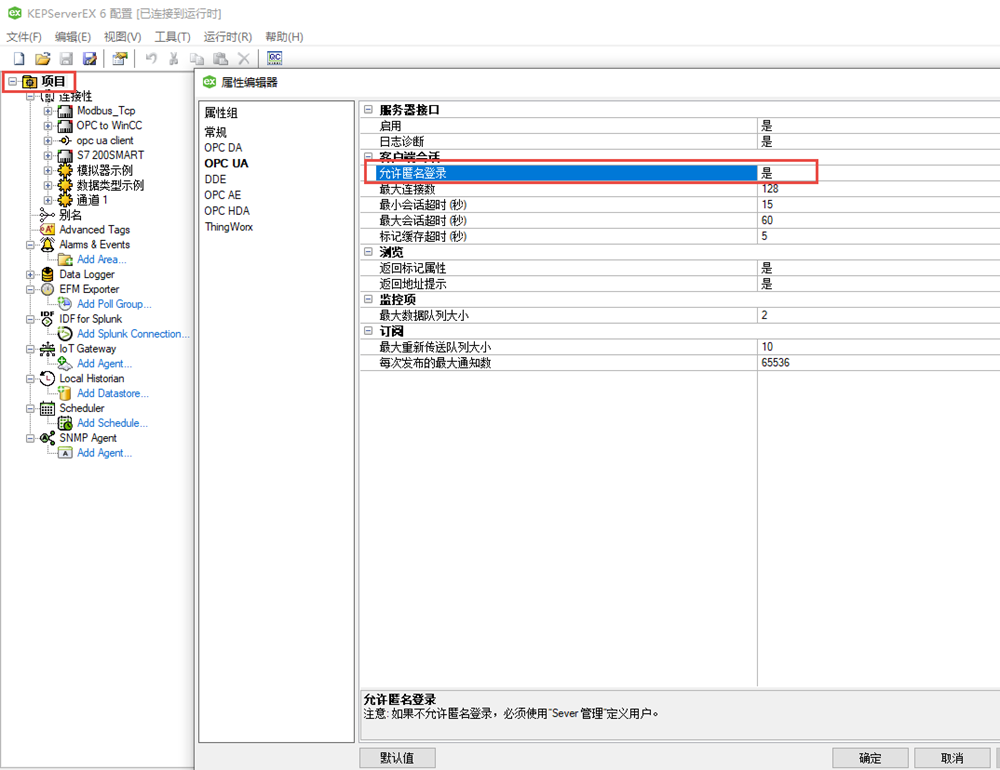The width and height of the screenshot is (1000, 770).
Task: Click the opc ua client channel icon
Action: pos(64,140)
